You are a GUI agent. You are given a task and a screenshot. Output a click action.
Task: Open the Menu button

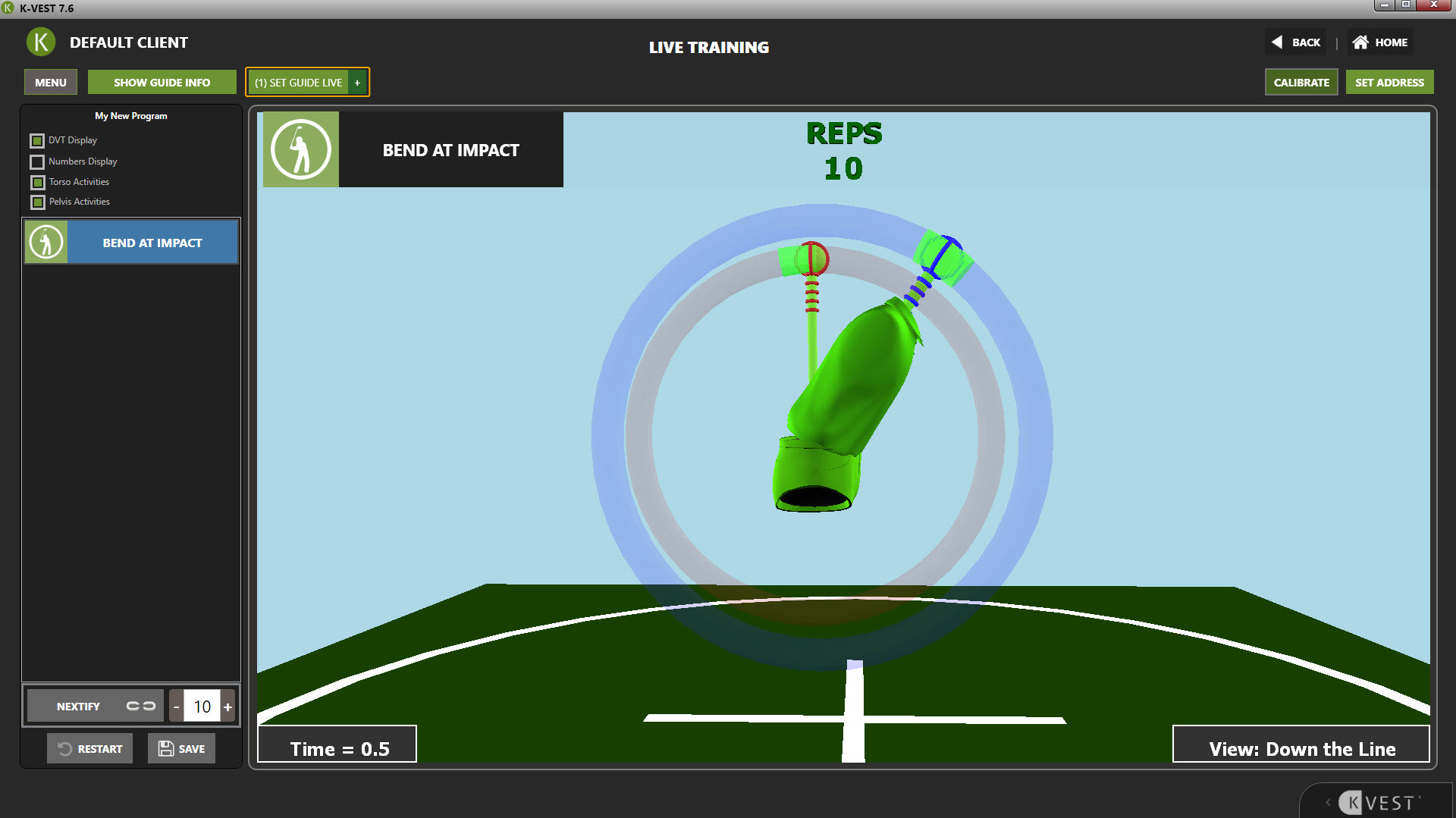[x=51, y=83]
